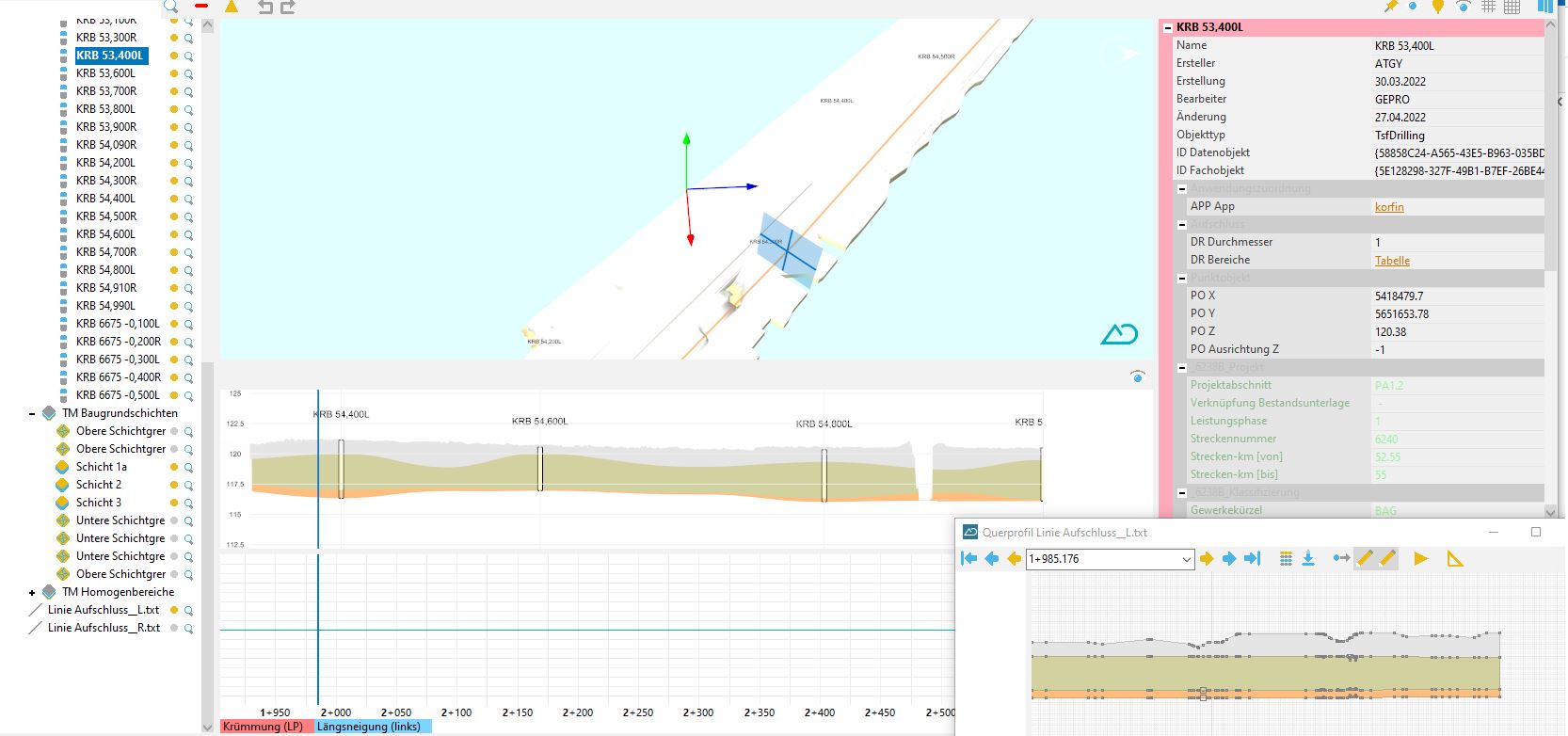1568x736 pixels.
Task: Click the blue download arrow in Querprofil
Action: click(1308, 559)
